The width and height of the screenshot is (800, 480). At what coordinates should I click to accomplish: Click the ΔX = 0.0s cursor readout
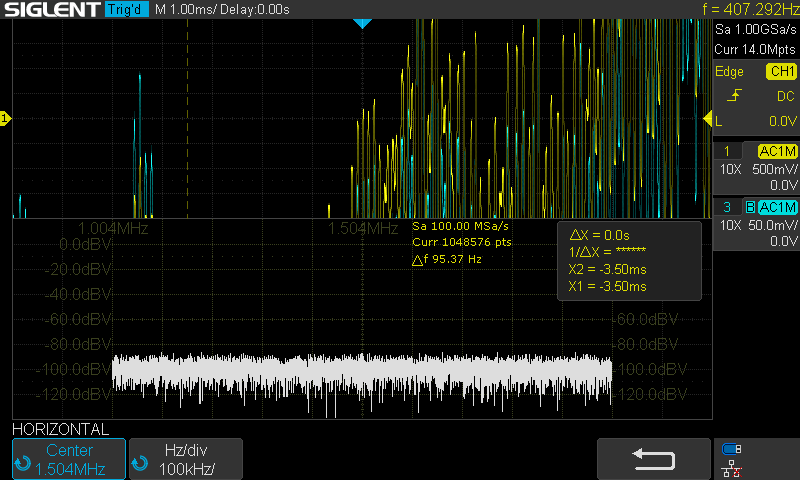click(x=599, y=235)
